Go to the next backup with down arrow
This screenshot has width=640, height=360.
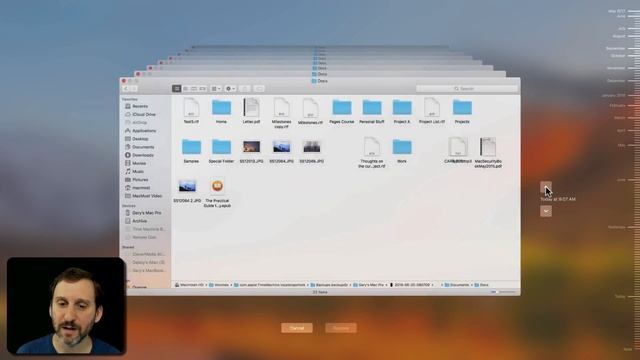pyautogui.click(x=546, y=211)
